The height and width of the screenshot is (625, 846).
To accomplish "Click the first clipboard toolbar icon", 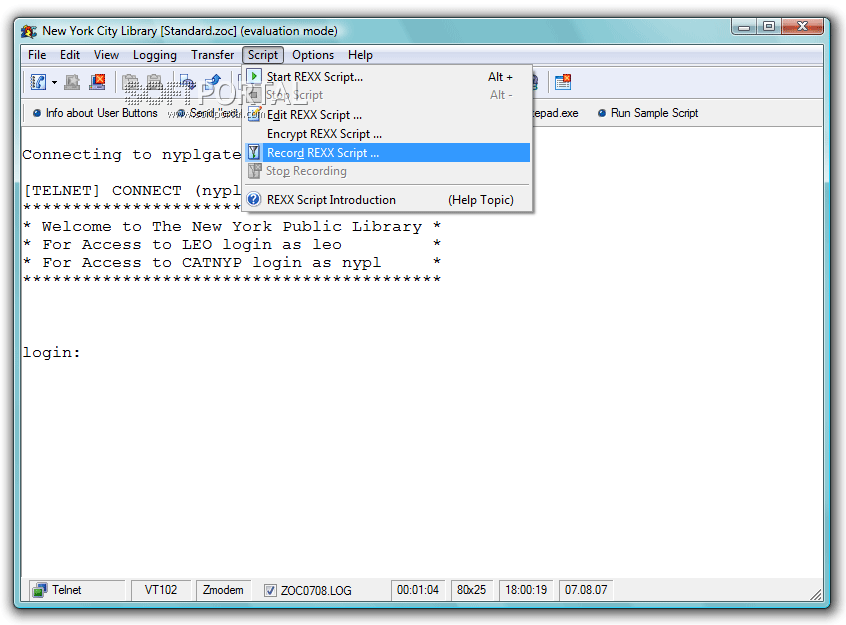I will [x=129, y=82].
